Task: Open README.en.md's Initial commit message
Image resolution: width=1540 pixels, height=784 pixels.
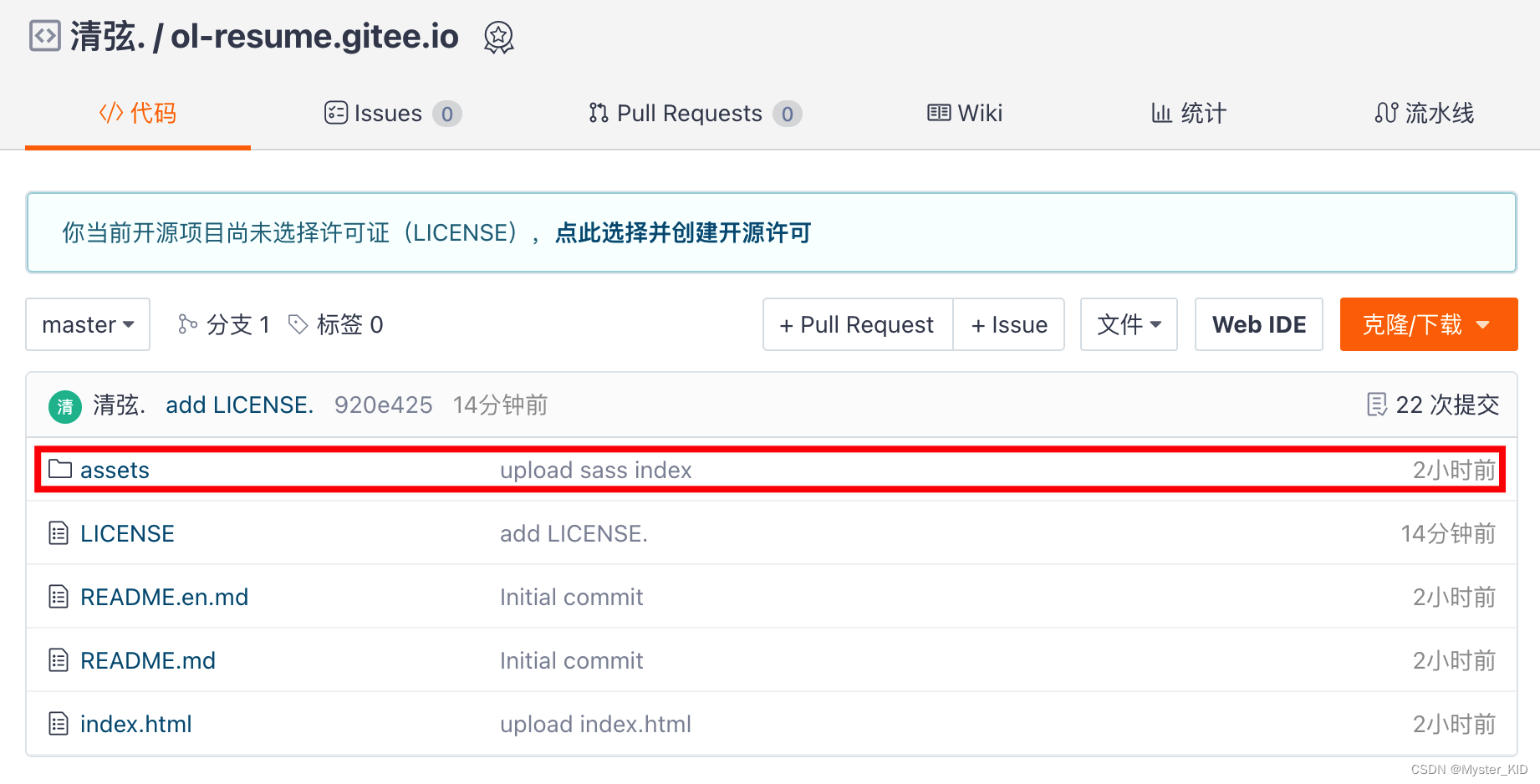Action: [572, 597]
